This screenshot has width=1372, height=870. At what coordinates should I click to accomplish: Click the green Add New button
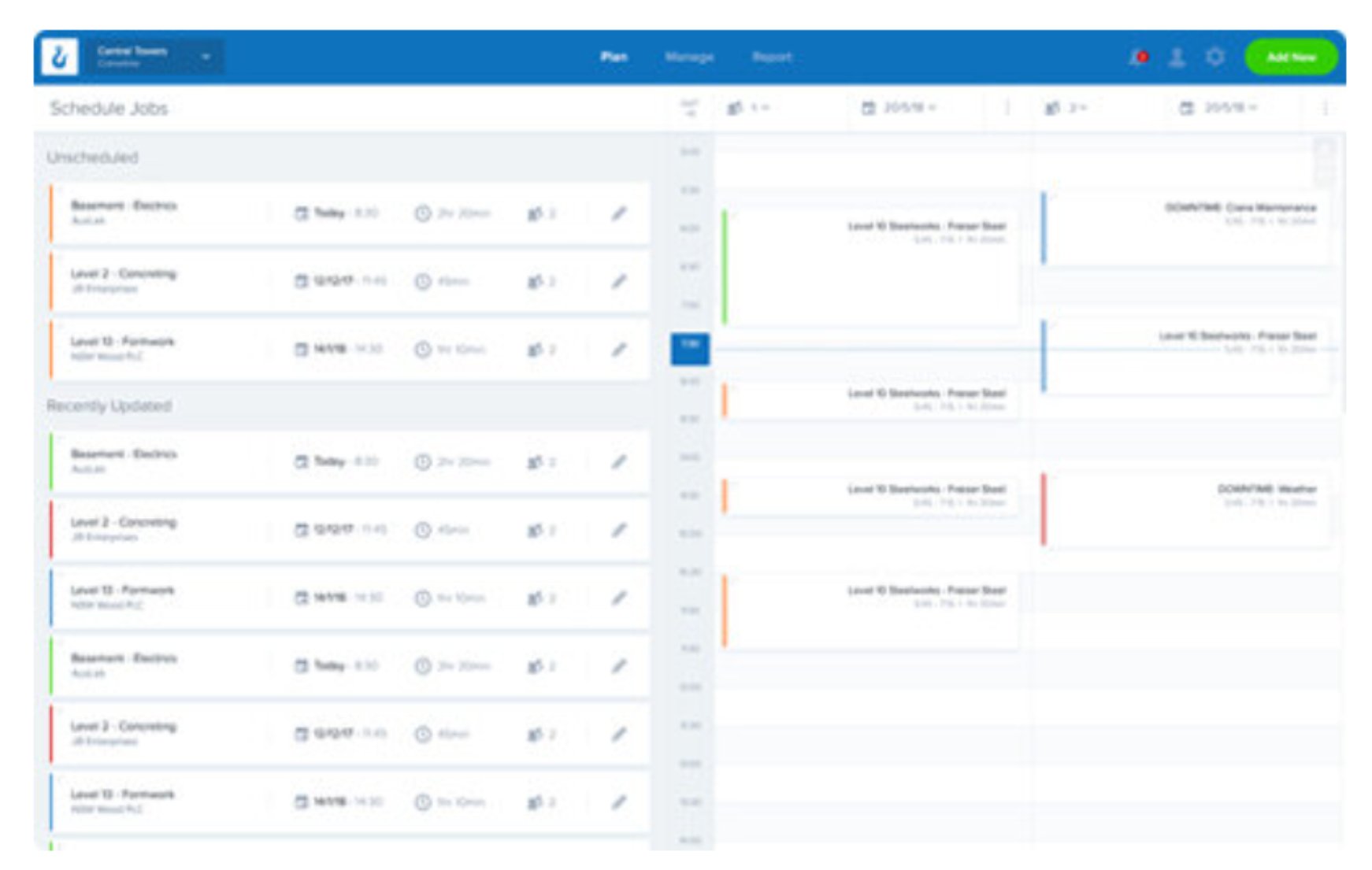click(x=1291, y=57)
